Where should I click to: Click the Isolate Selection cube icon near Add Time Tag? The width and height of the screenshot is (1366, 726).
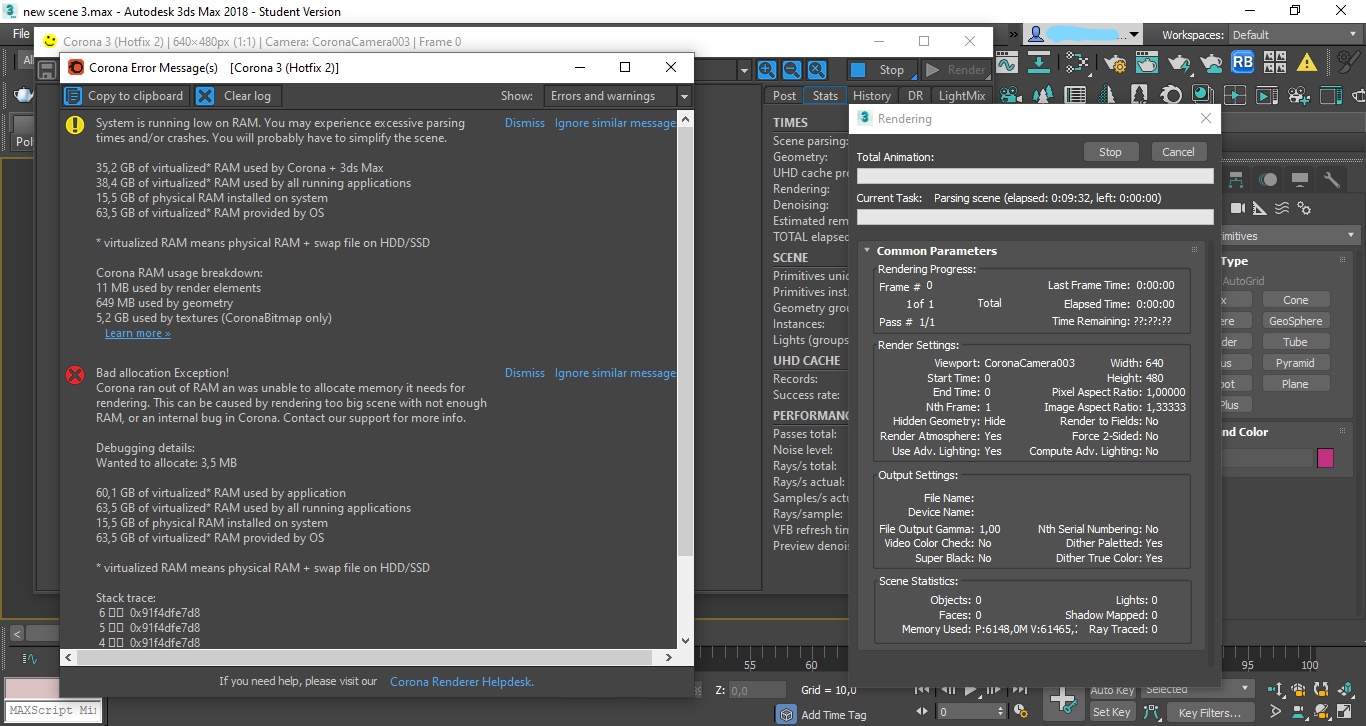pyautogui.click(x=787, y=714)
